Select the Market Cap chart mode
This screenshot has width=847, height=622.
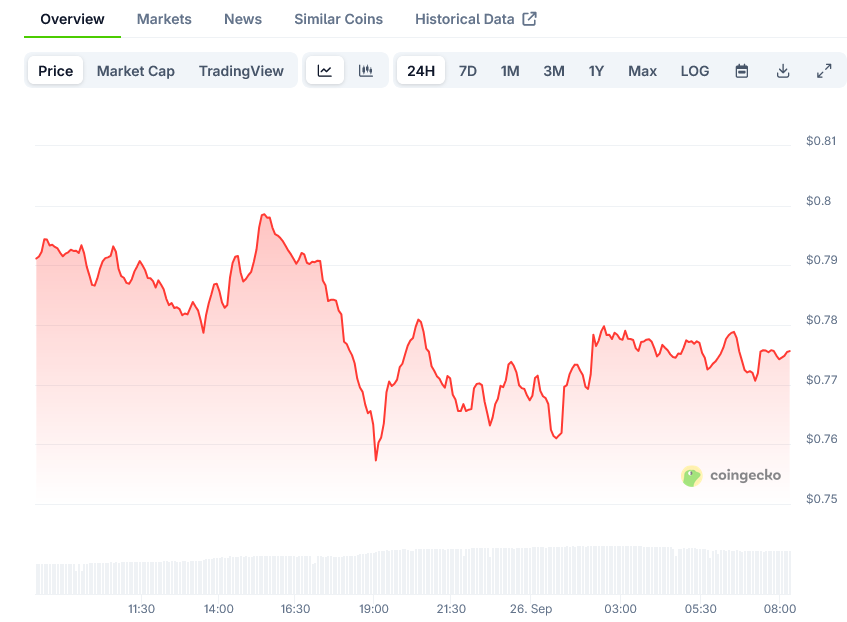(x=136, y=71)
